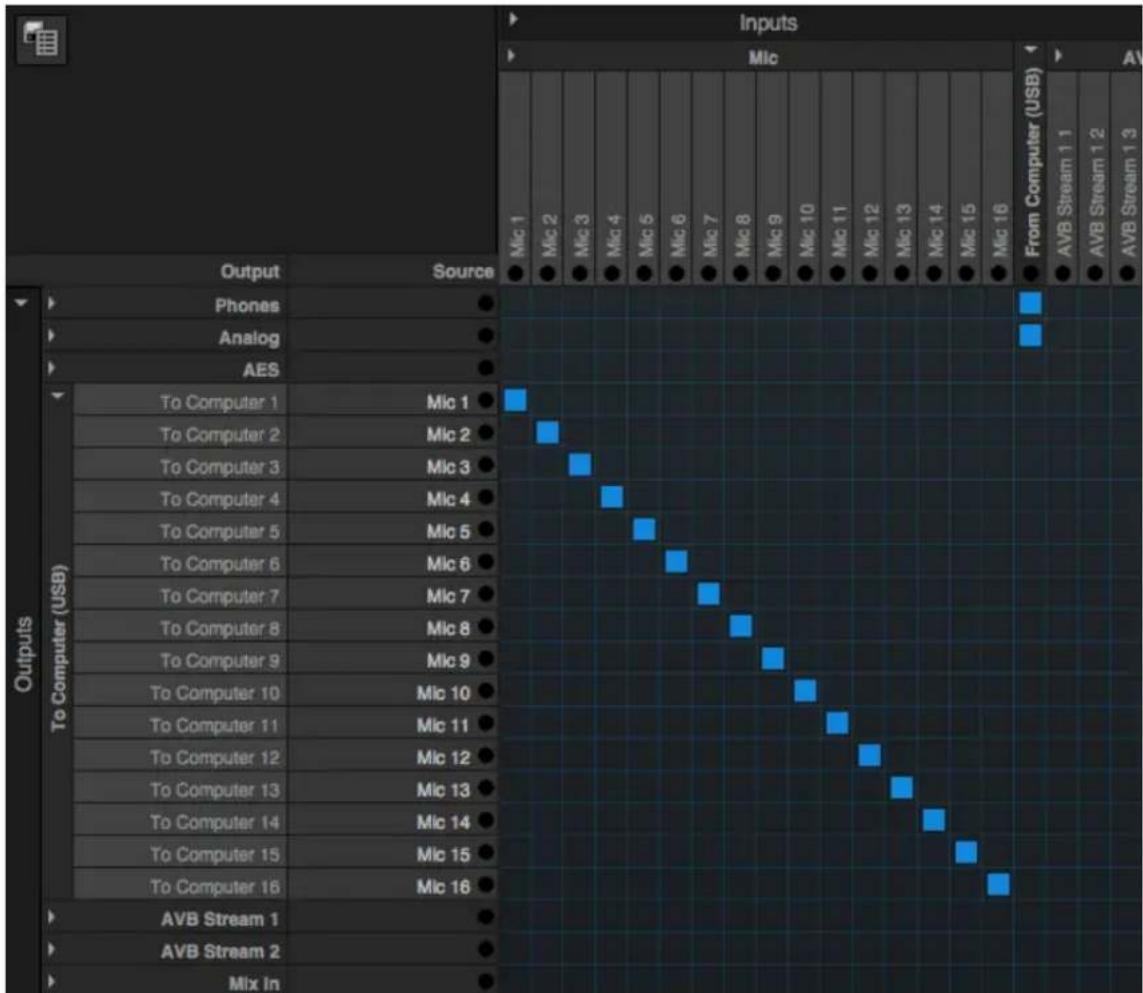
Task: Remove Mic 13 to Computer 13 routing
Action: pos(902,787)
